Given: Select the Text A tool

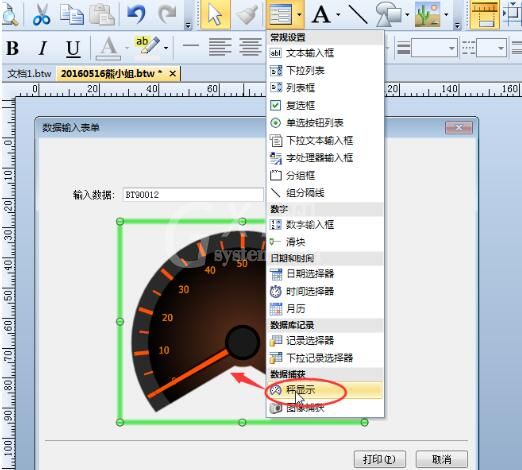Looking at the screenshot, I should tap(321, 15).
